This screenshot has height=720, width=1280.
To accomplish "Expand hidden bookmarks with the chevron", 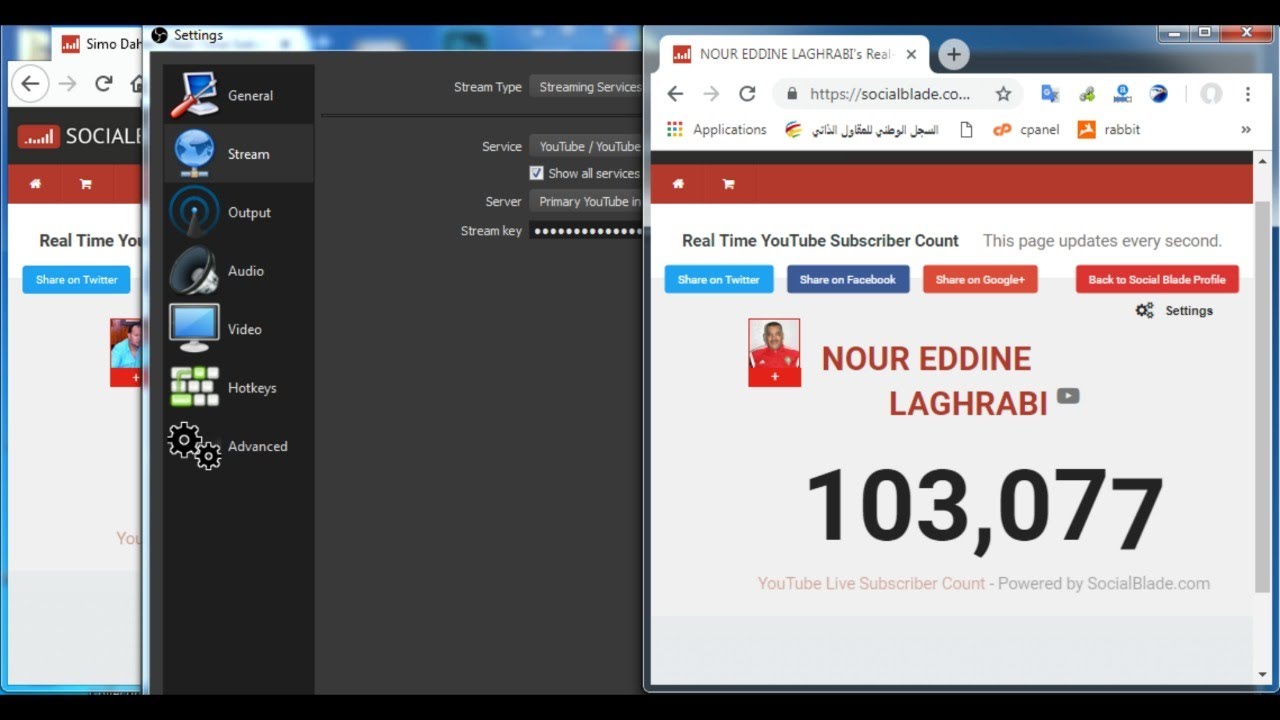I will tap(1246, 130).
